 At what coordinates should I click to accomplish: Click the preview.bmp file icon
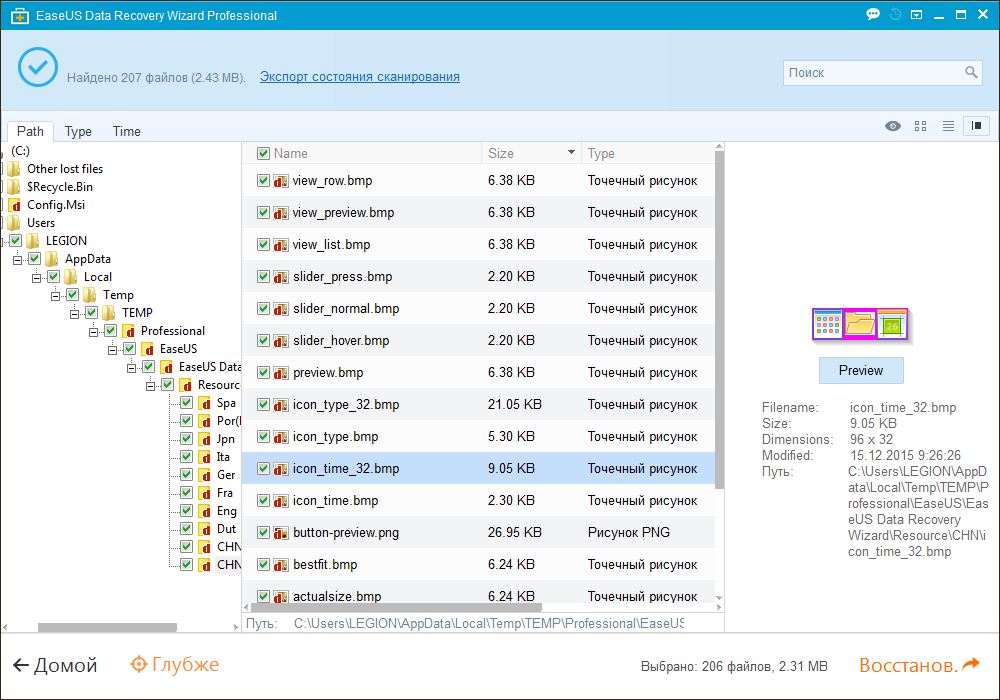(281, 373)
